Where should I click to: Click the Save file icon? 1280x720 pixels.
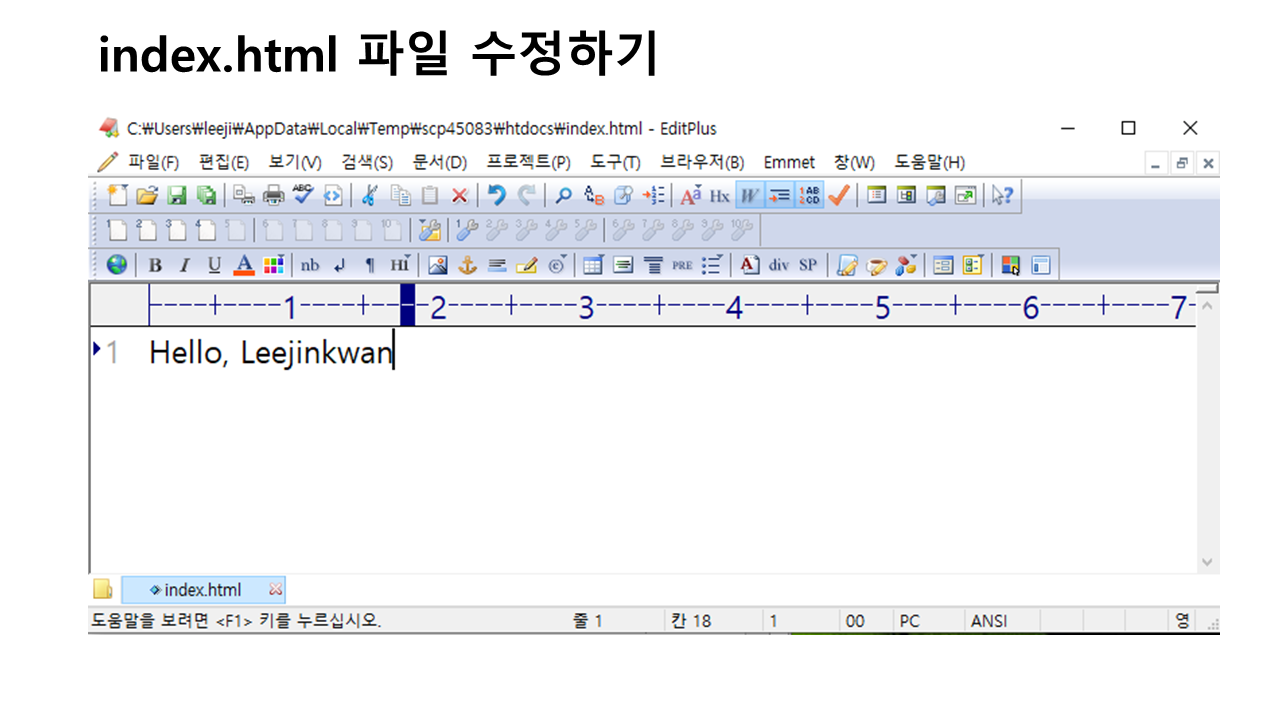click(176, 196)
